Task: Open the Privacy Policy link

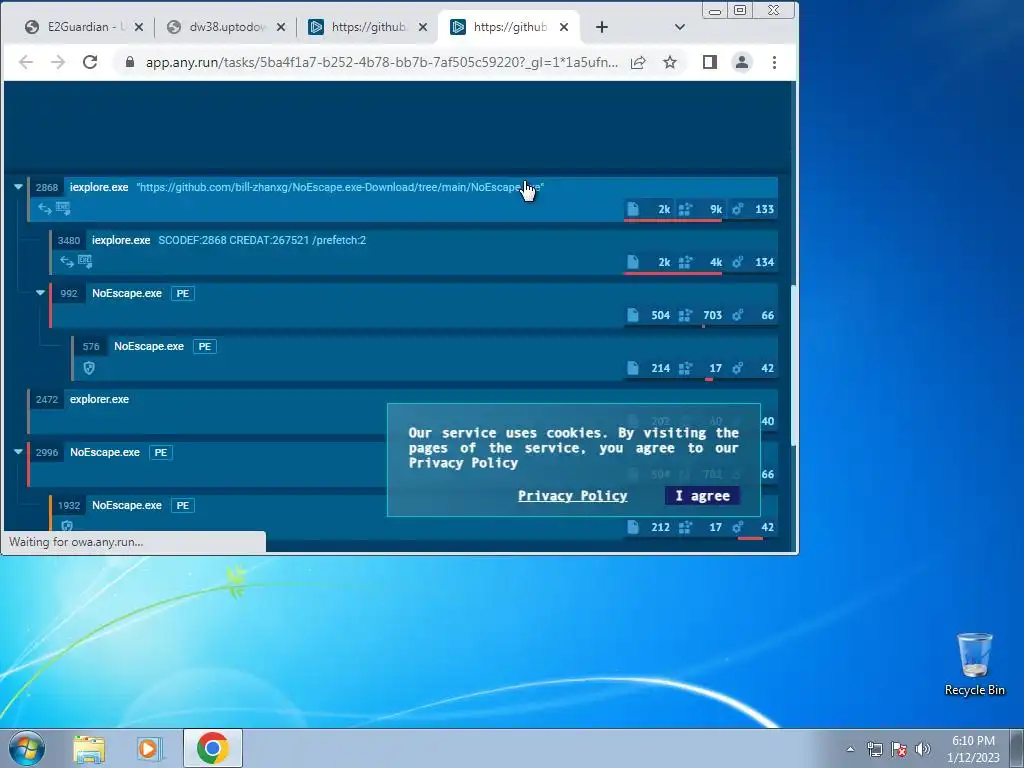Action: pos(573,496)
